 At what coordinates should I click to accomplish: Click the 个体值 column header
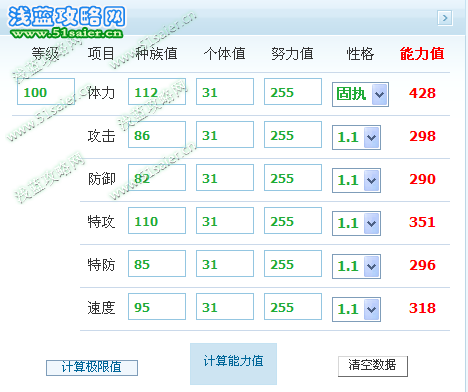(225, 54)
